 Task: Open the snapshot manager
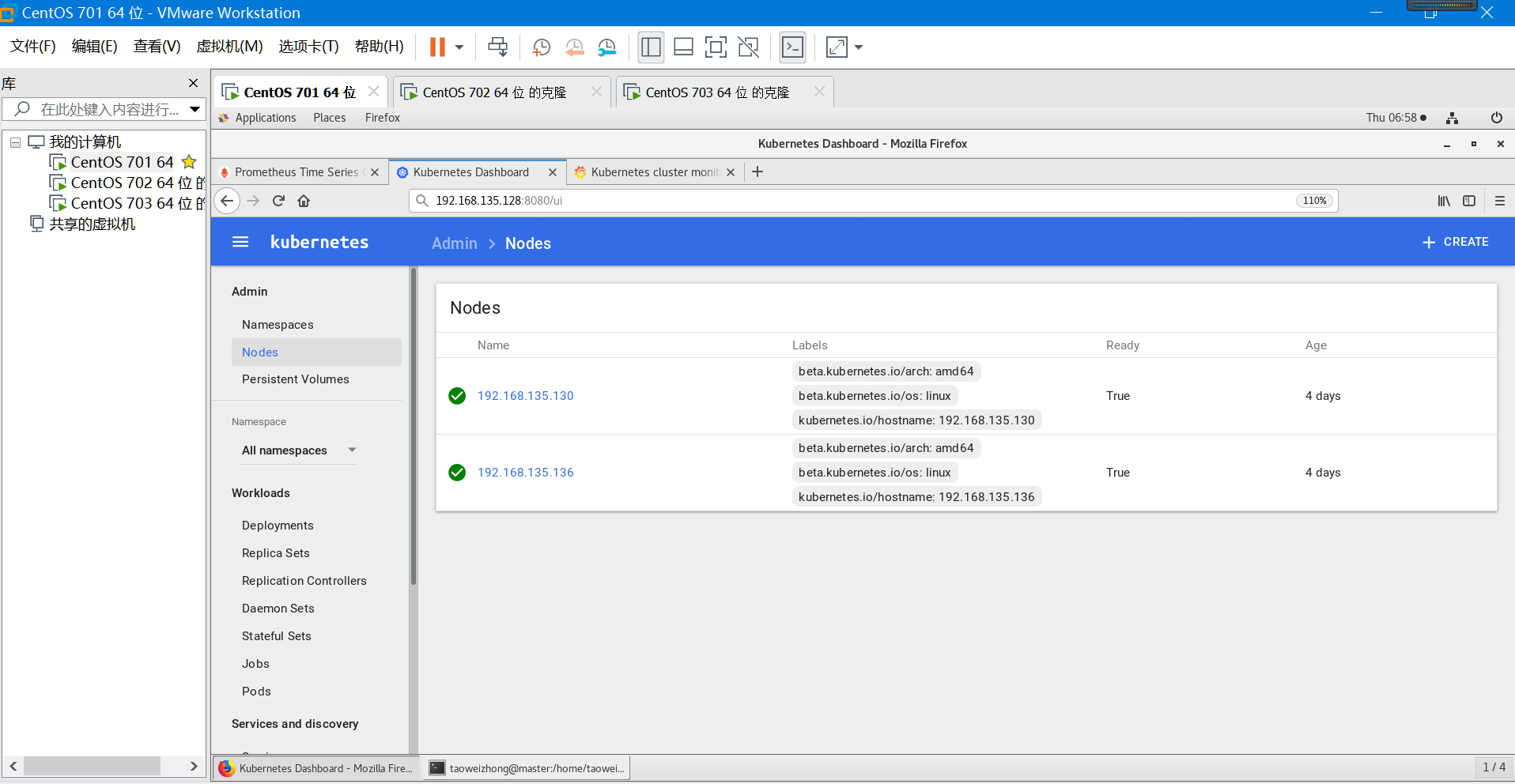[x=607, y=47]
